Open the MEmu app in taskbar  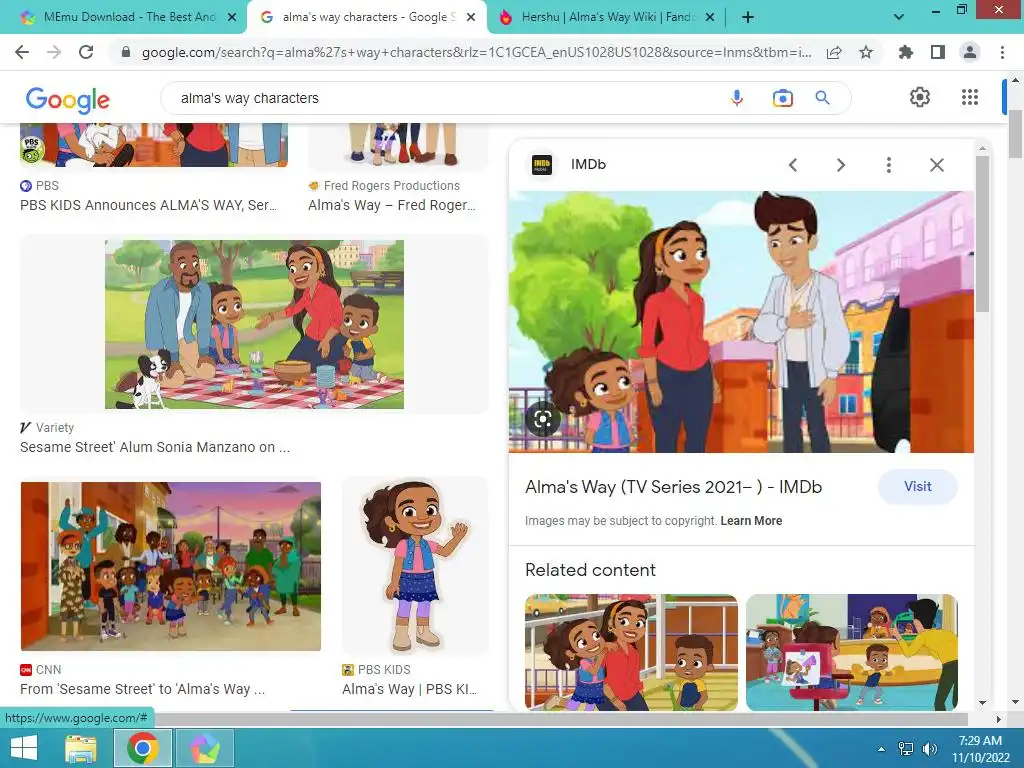click(205, 748)
